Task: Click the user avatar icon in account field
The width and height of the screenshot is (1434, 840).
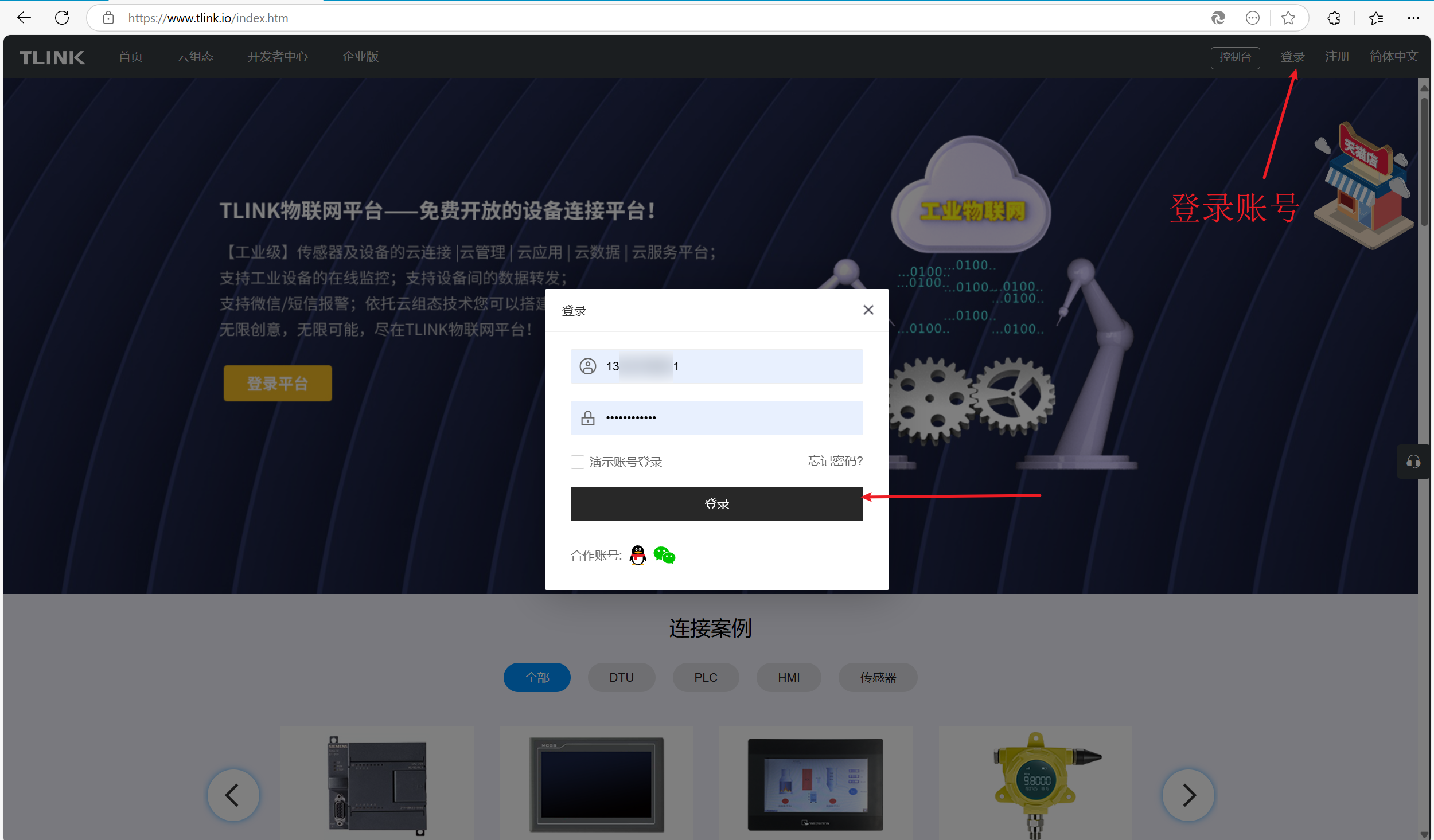Action: [588, 366]
